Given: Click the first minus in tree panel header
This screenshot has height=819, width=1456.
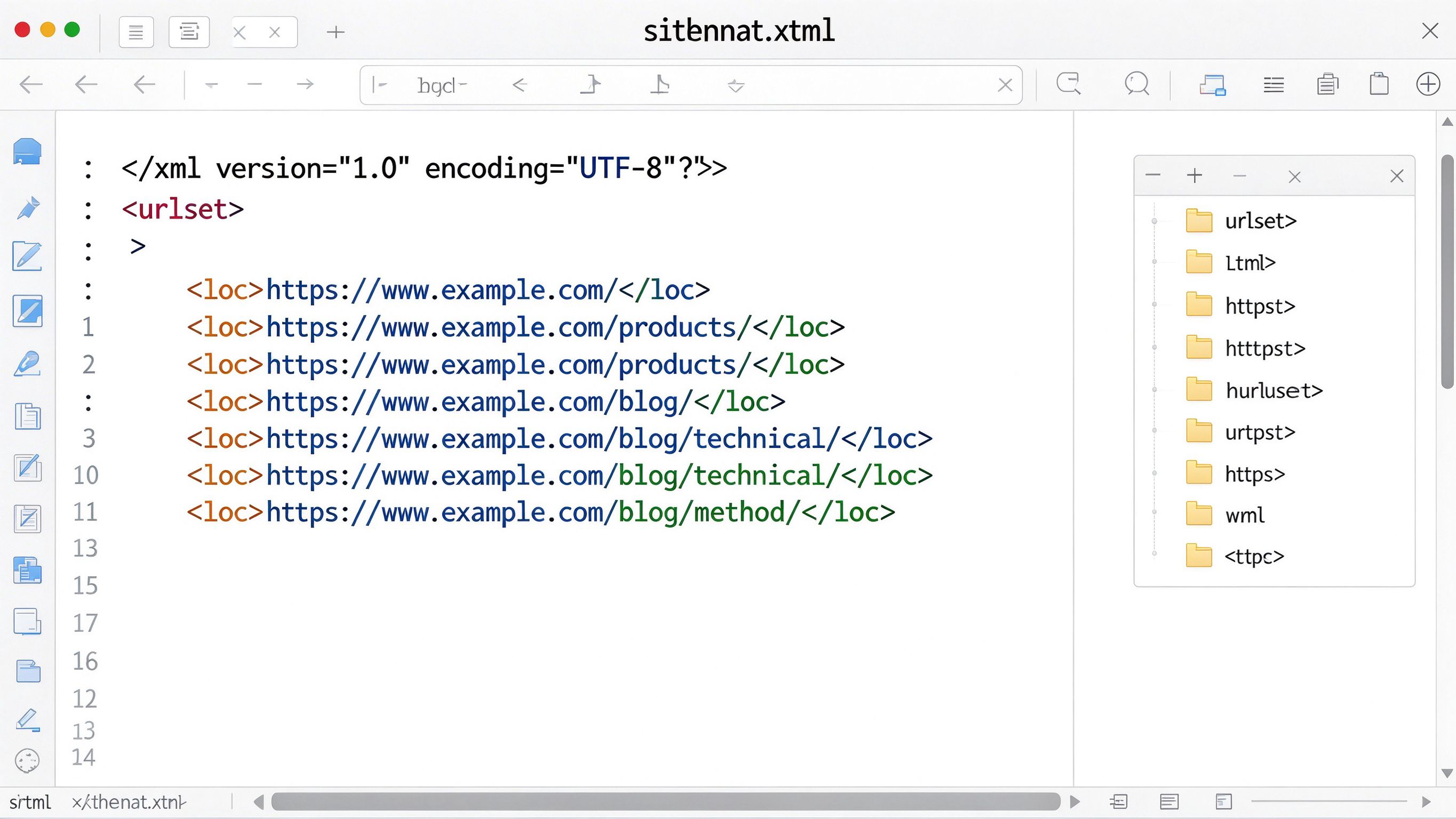Looking at the screenshot, I should point(1153,175).
